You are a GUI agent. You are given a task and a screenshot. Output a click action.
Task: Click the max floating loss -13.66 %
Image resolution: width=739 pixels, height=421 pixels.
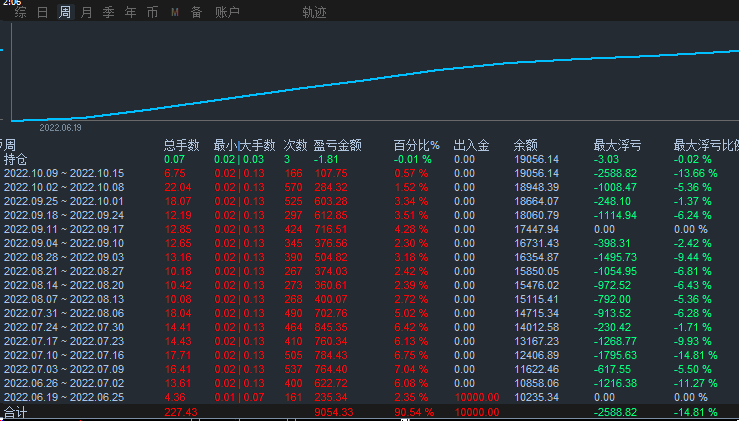point(696,173)
